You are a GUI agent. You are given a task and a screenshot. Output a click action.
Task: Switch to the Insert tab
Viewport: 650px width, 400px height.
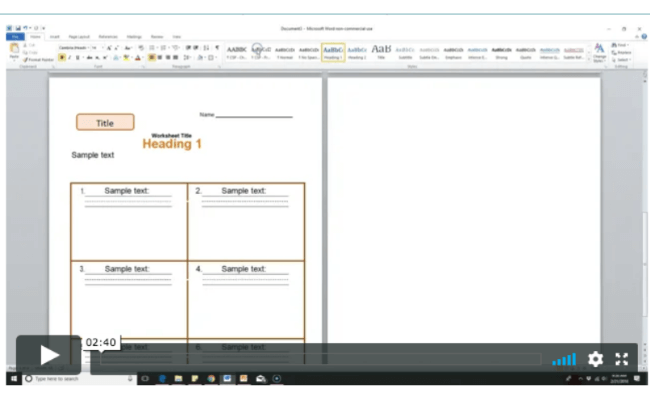[55, 37]
